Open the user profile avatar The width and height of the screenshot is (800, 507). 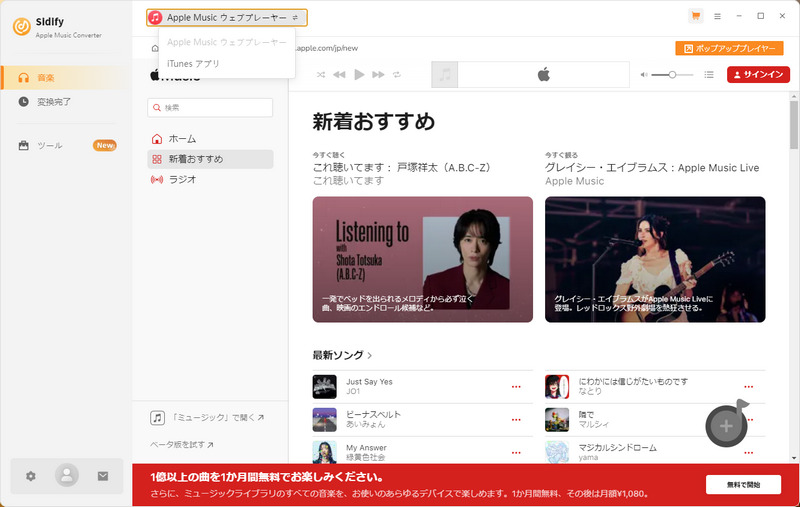[x=67, y=475]
